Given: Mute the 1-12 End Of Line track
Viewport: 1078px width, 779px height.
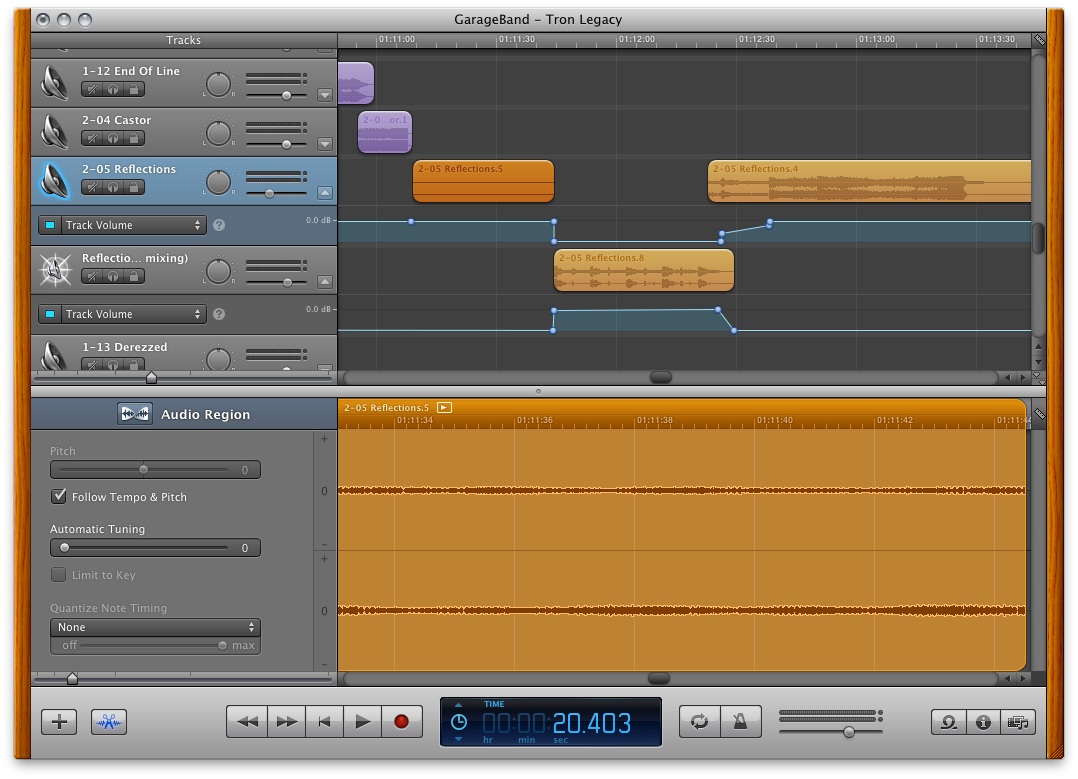Looking at the screenshot, I should click(92, 89).
